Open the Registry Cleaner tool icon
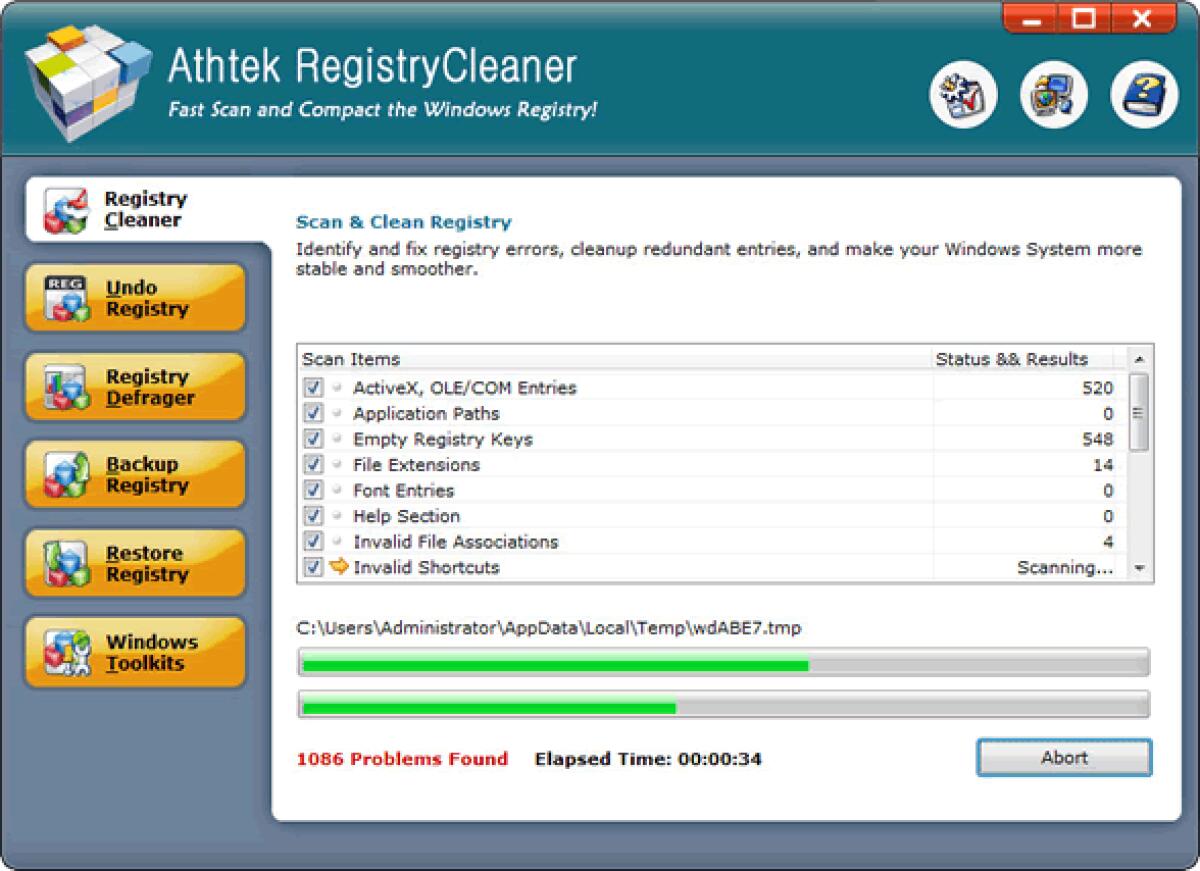The height and width of the screenshot is (871, 1200). tap(66, 208)
